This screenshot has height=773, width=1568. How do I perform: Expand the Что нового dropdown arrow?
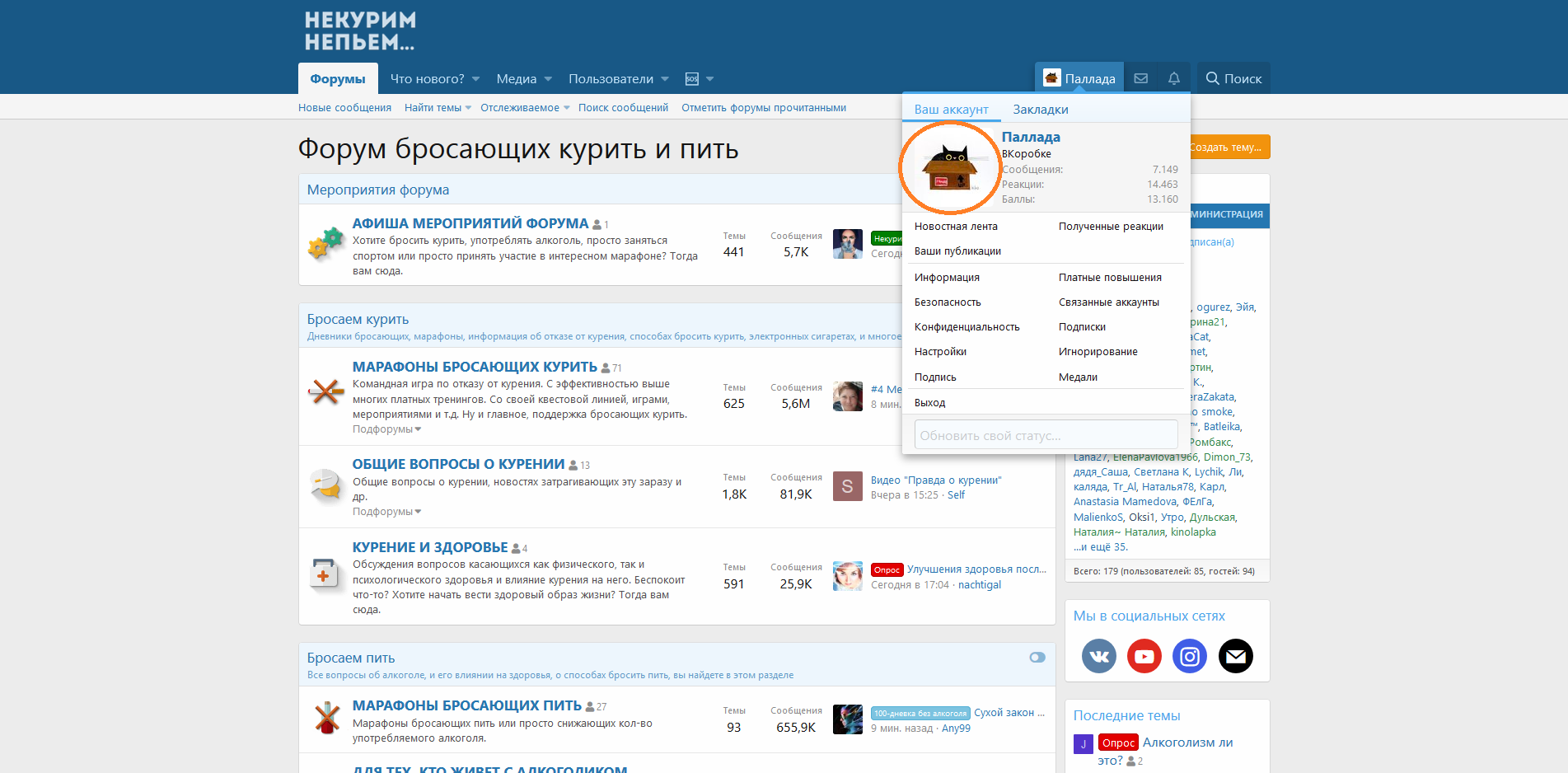(476, 79)
